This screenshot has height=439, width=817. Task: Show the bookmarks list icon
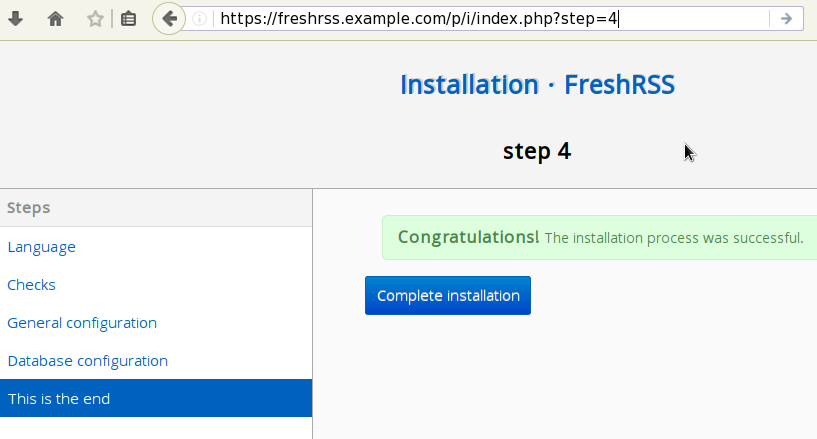[x=128, y=18]
